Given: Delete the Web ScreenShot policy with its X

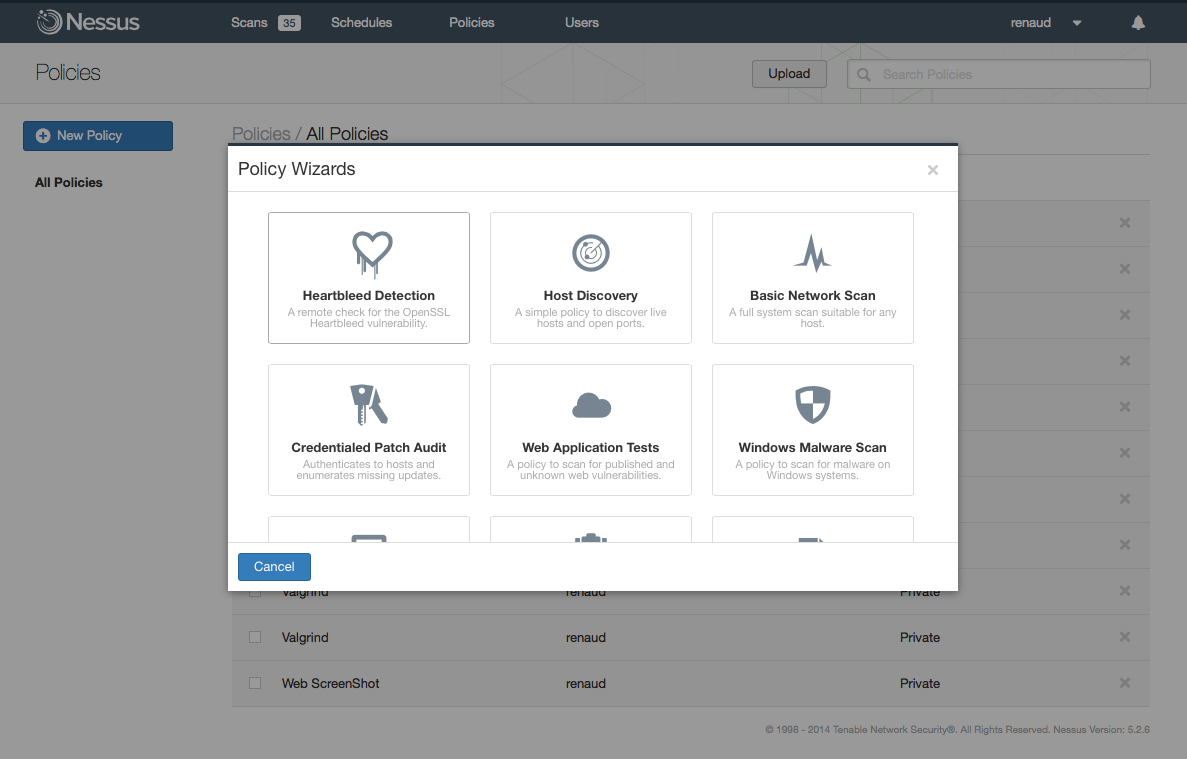Looking at the screenshot, I should pyautogui.click(x=1125, y=683).
